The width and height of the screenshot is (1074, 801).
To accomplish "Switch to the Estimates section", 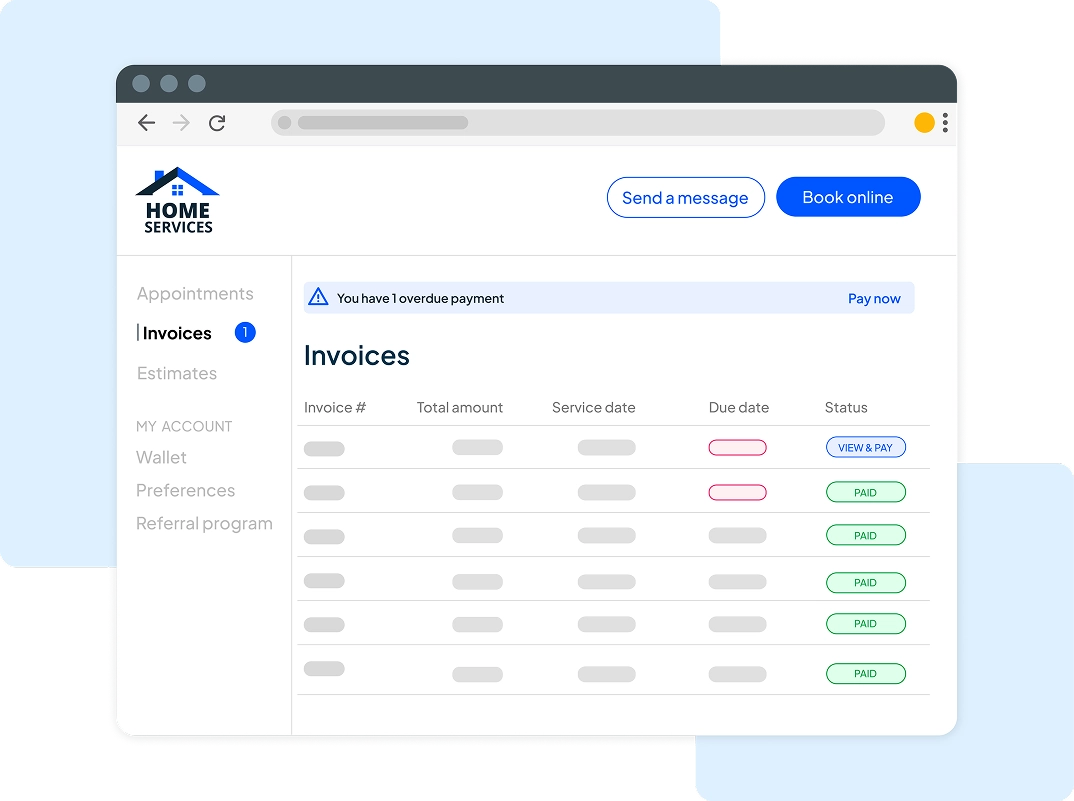I will pos(176,373).
